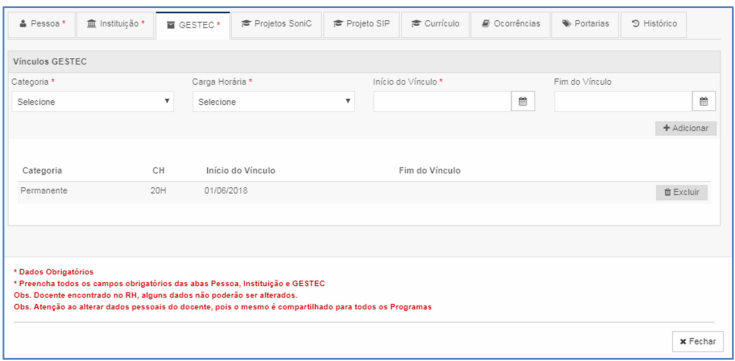Click the Dados Obrigatórios note
Screen dimensions: 735x361
click(x=53, y=272)
